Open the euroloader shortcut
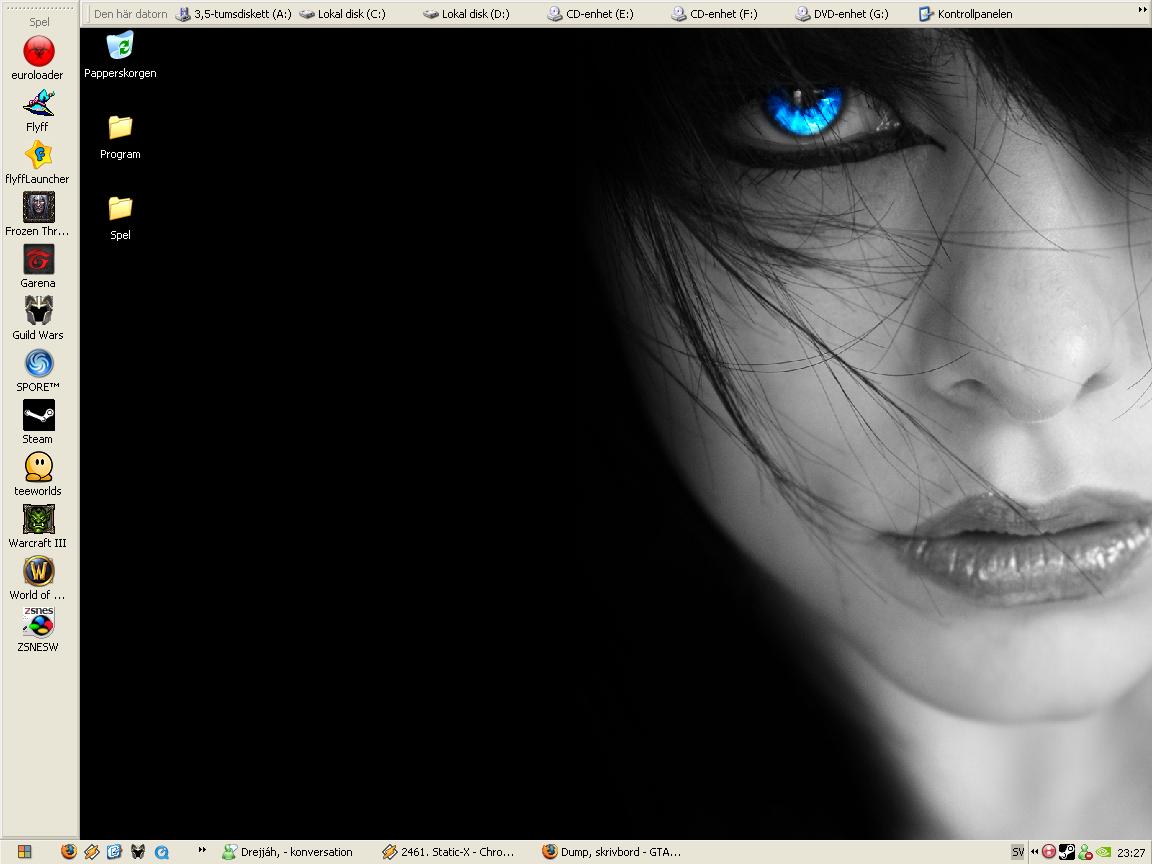 tap(38, 59)
